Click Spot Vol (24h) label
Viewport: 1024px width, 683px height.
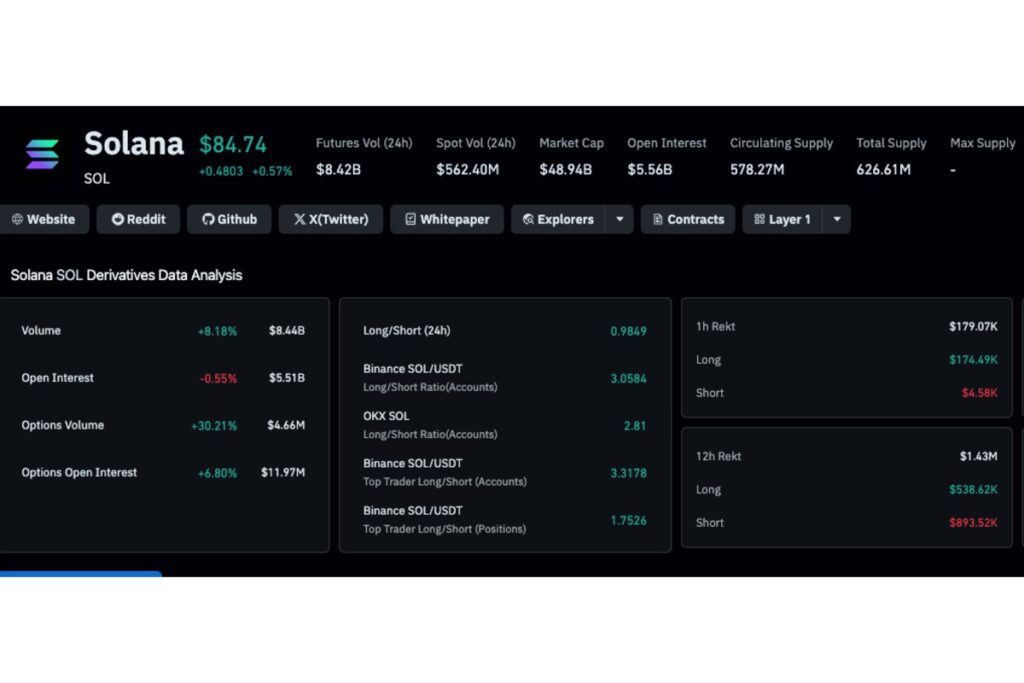pos(475,143)
